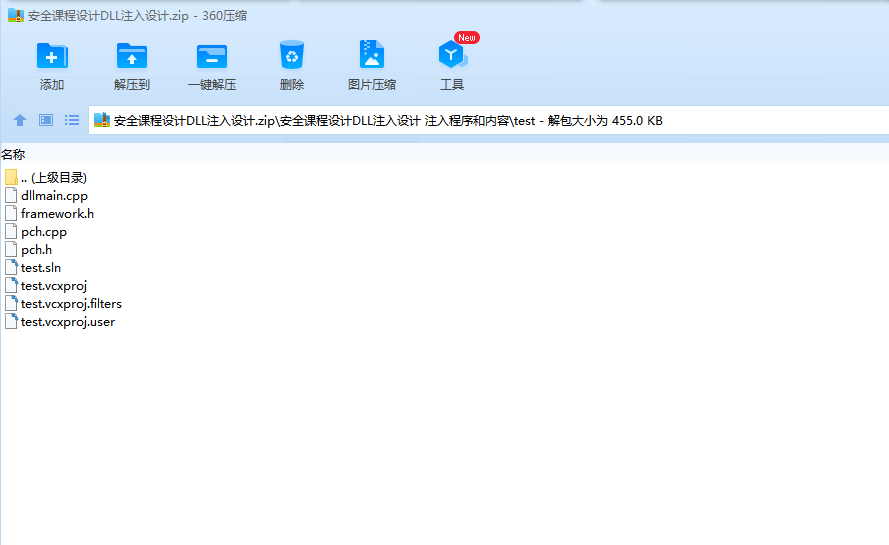This screenshot has width=889, height=545.
Task: Select the file test.vcxproj.filters
Action: click(x=64, y=304)
